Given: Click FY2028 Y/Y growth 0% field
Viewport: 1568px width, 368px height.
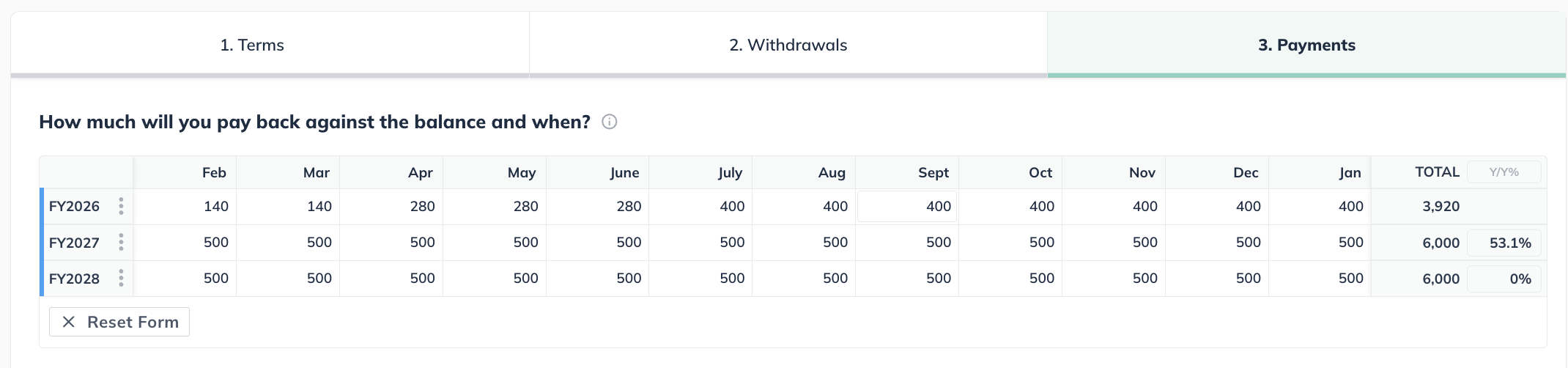Looking at the screenshot, I should [1504, 279].
